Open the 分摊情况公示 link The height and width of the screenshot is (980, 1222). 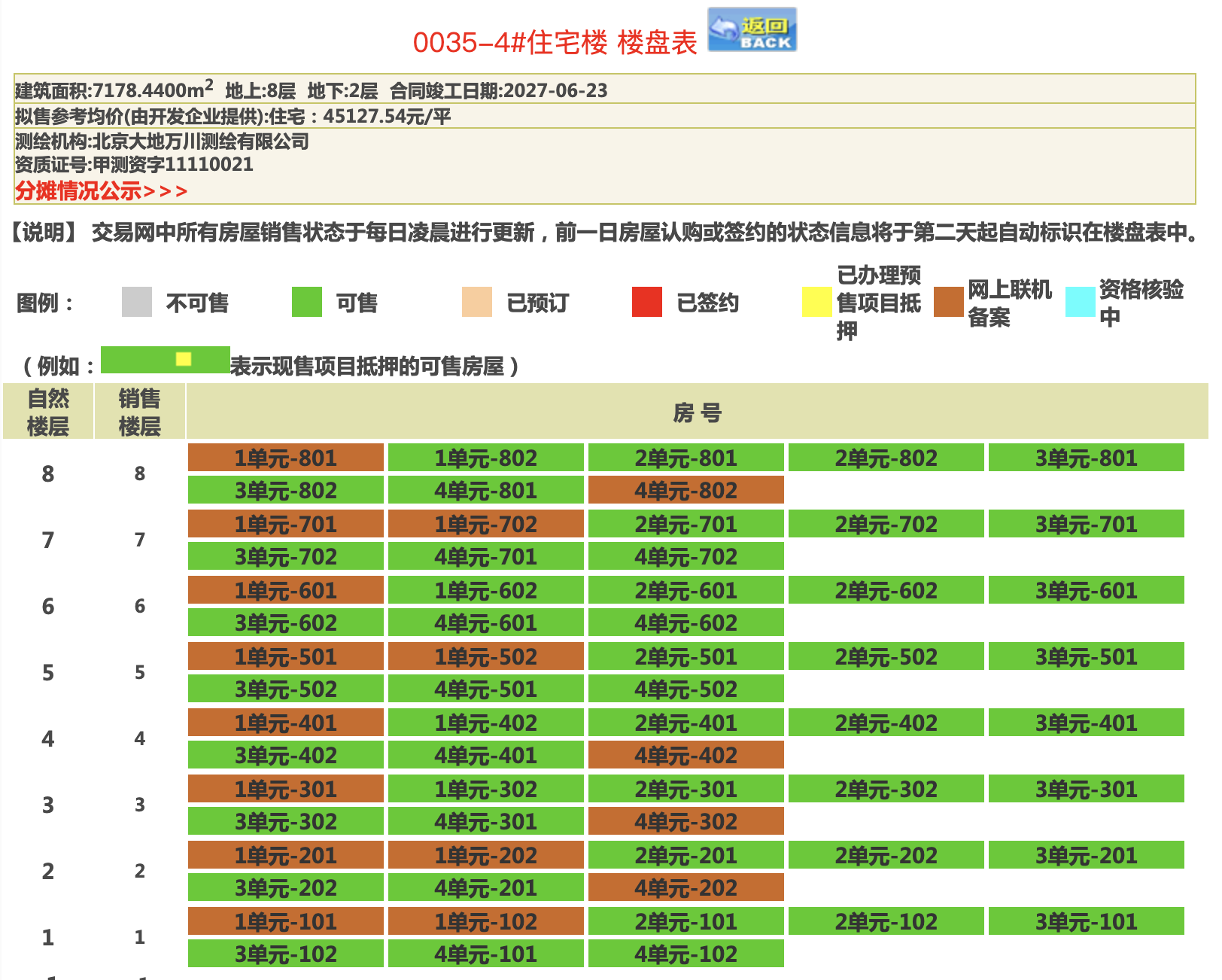(101, 191)
